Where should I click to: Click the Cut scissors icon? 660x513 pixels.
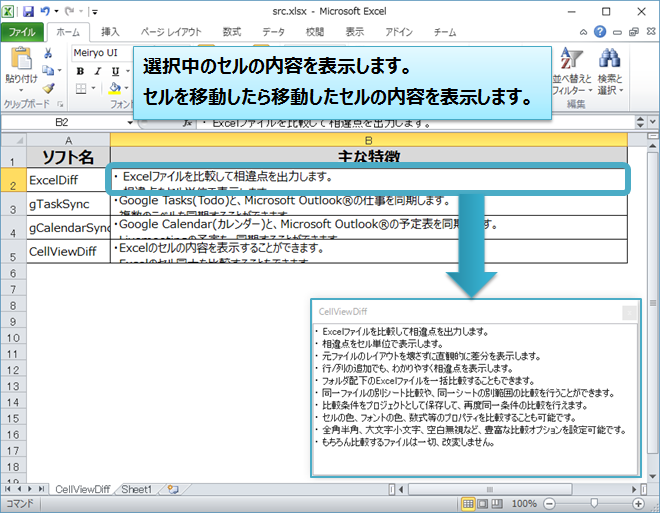point(48,53)
